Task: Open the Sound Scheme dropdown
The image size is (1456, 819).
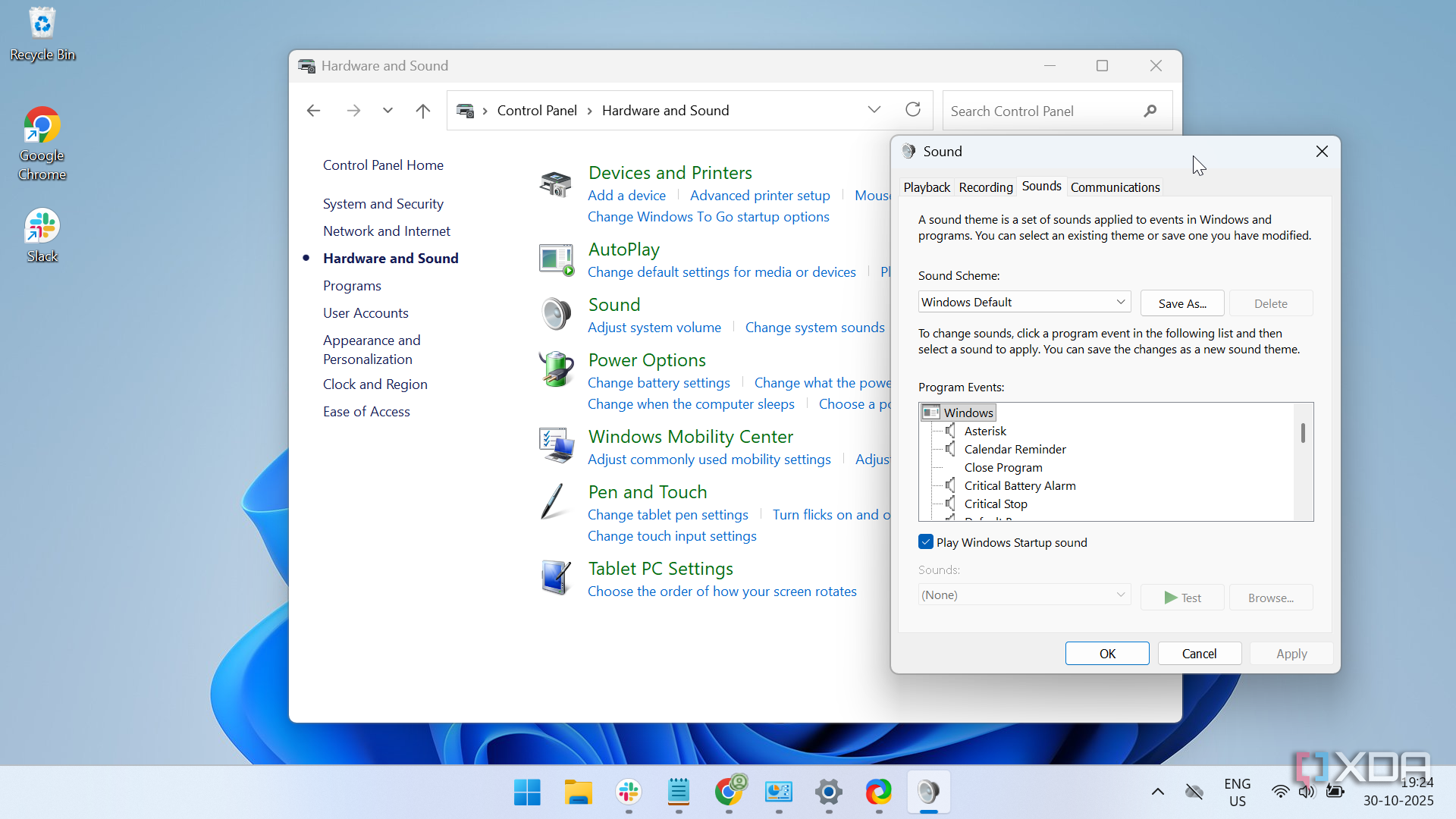Action: (x=1025, y=302)
